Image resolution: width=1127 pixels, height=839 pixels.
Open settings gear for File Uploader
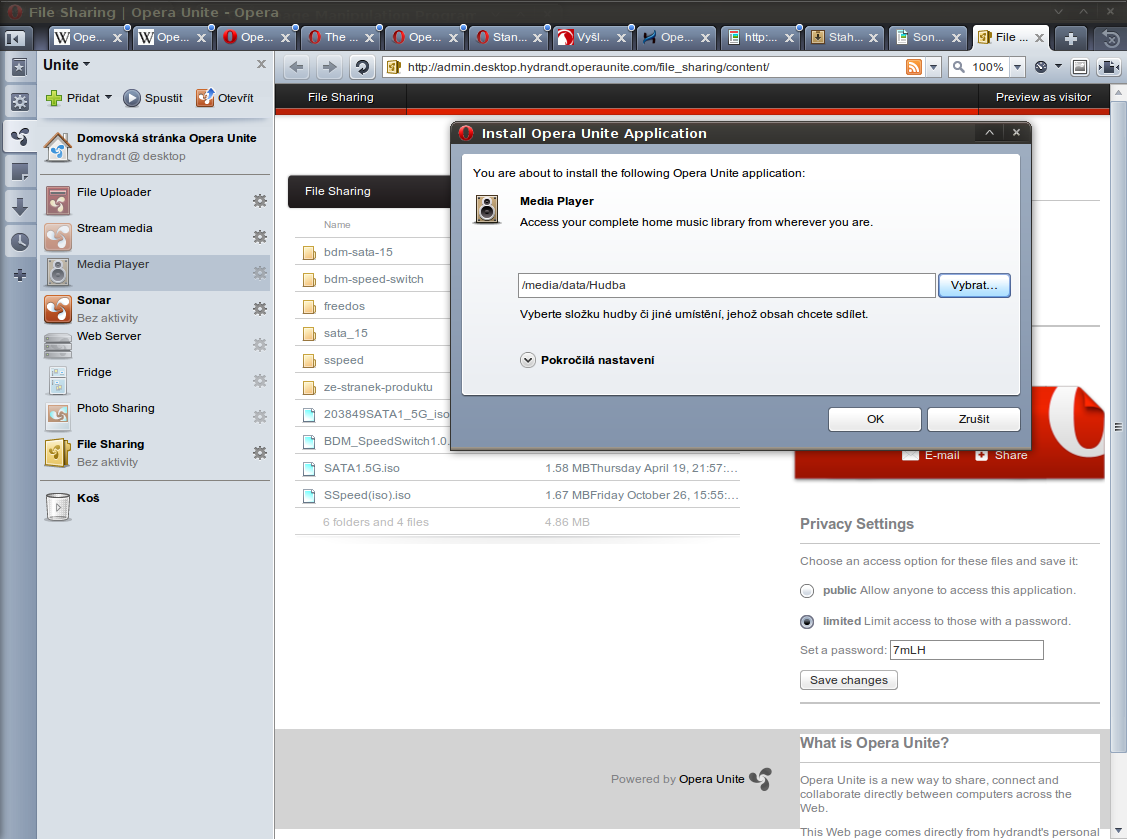point(259,201)
